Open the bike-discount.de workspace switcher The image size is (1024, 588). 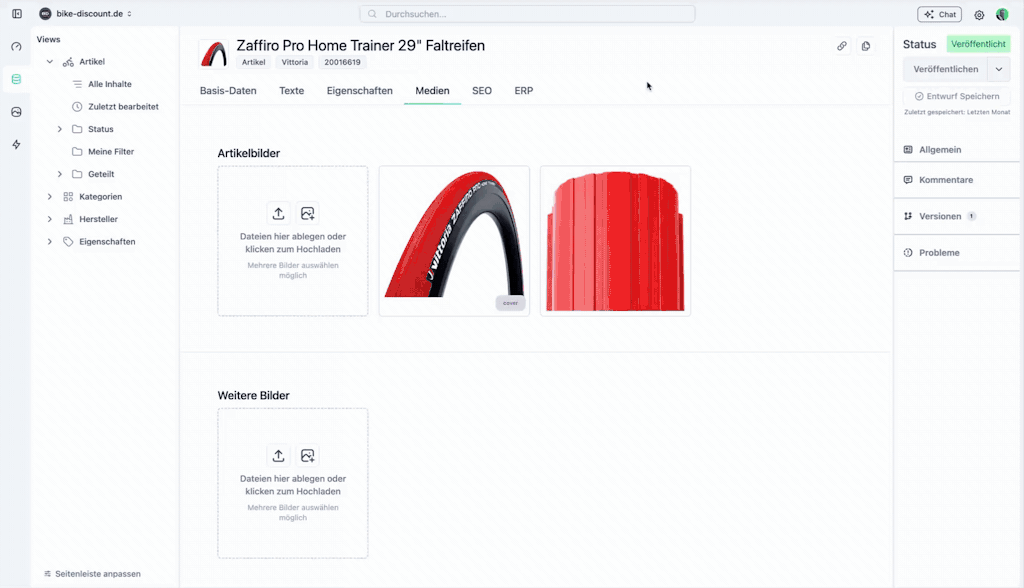(87, 14)
